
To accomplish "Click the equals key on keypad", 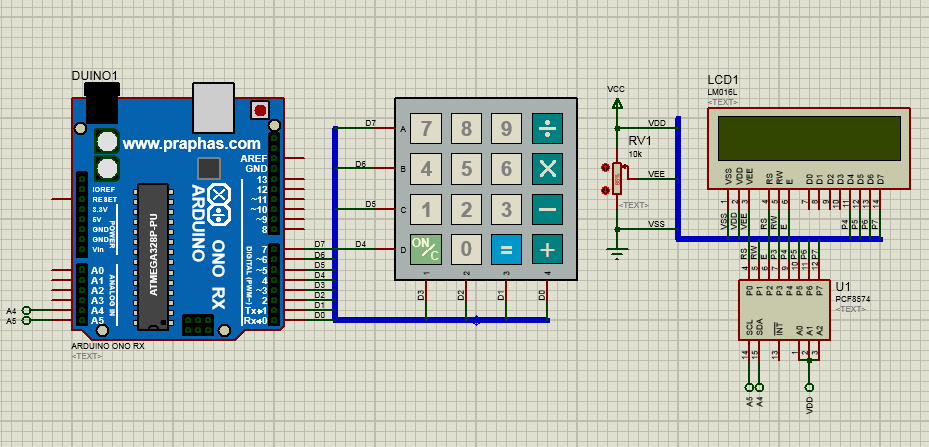I will coord(506,250).
